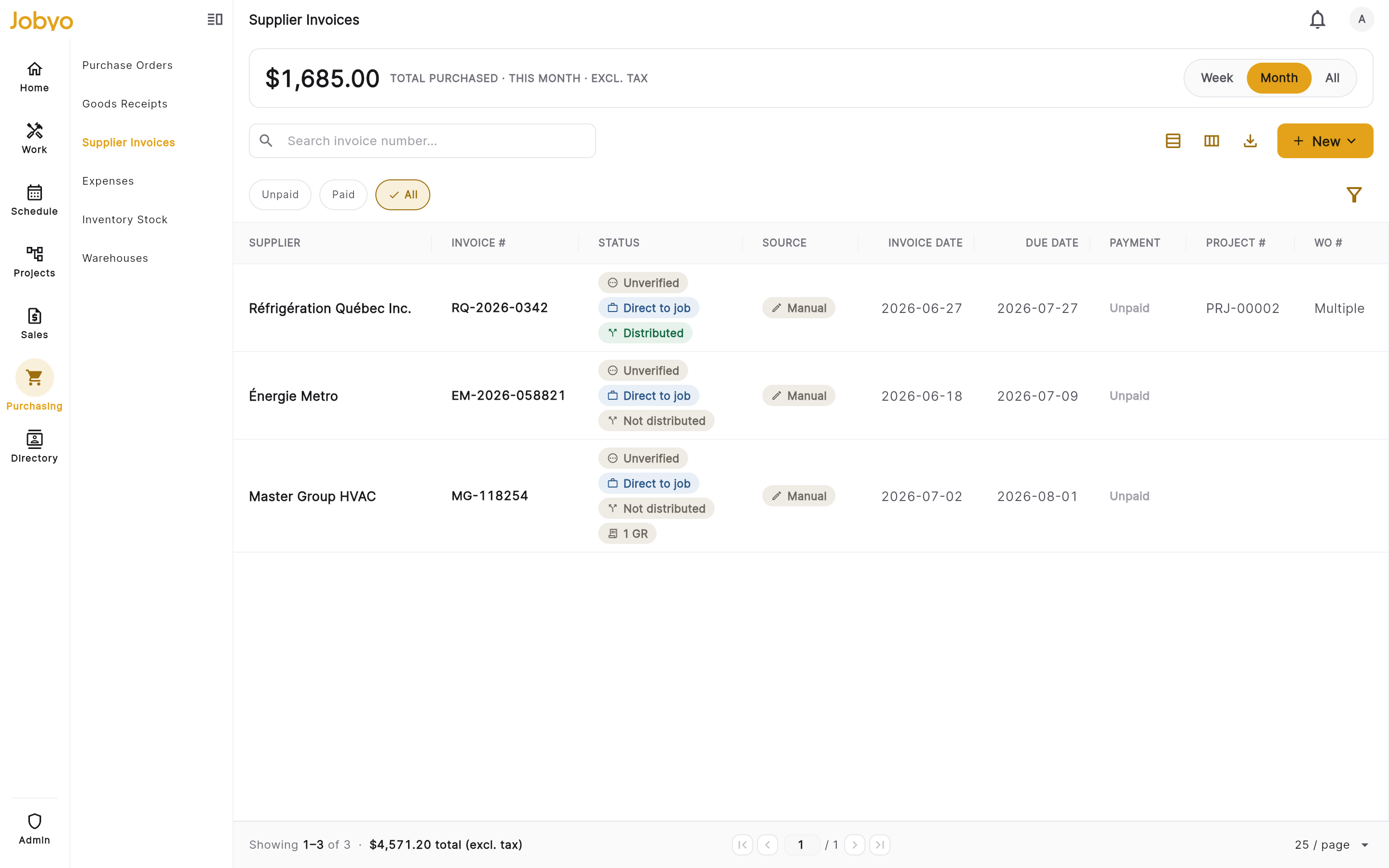Open the column chooser icon
Screen dimensions: 1389x868
(1211, 141)
